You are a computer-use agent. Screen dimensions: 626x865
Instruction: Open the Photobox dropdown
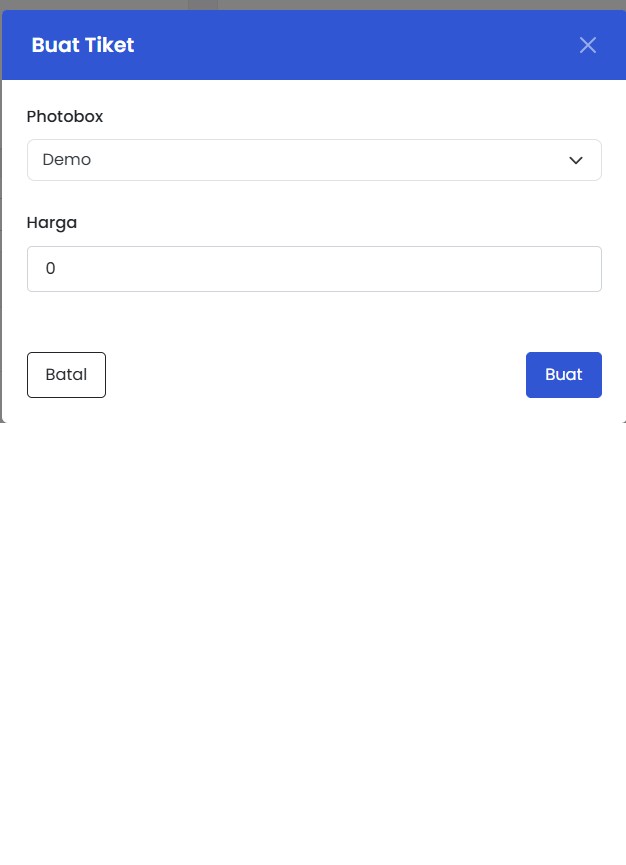click(314, 160)
